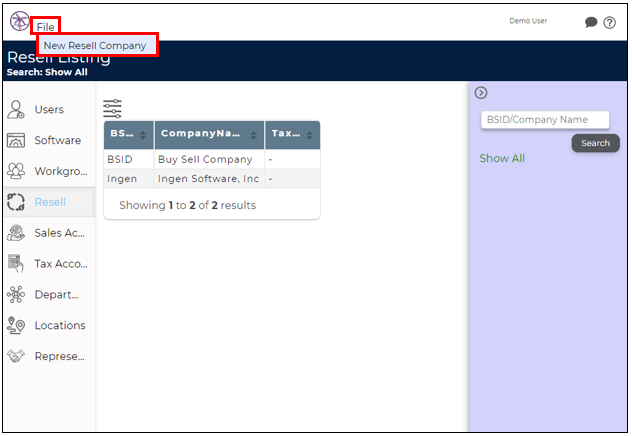Image resolution: width=632 pixels, height=436 pixels.
Task: Focus the BSID/Company Name search field
Action: (545, 120)
